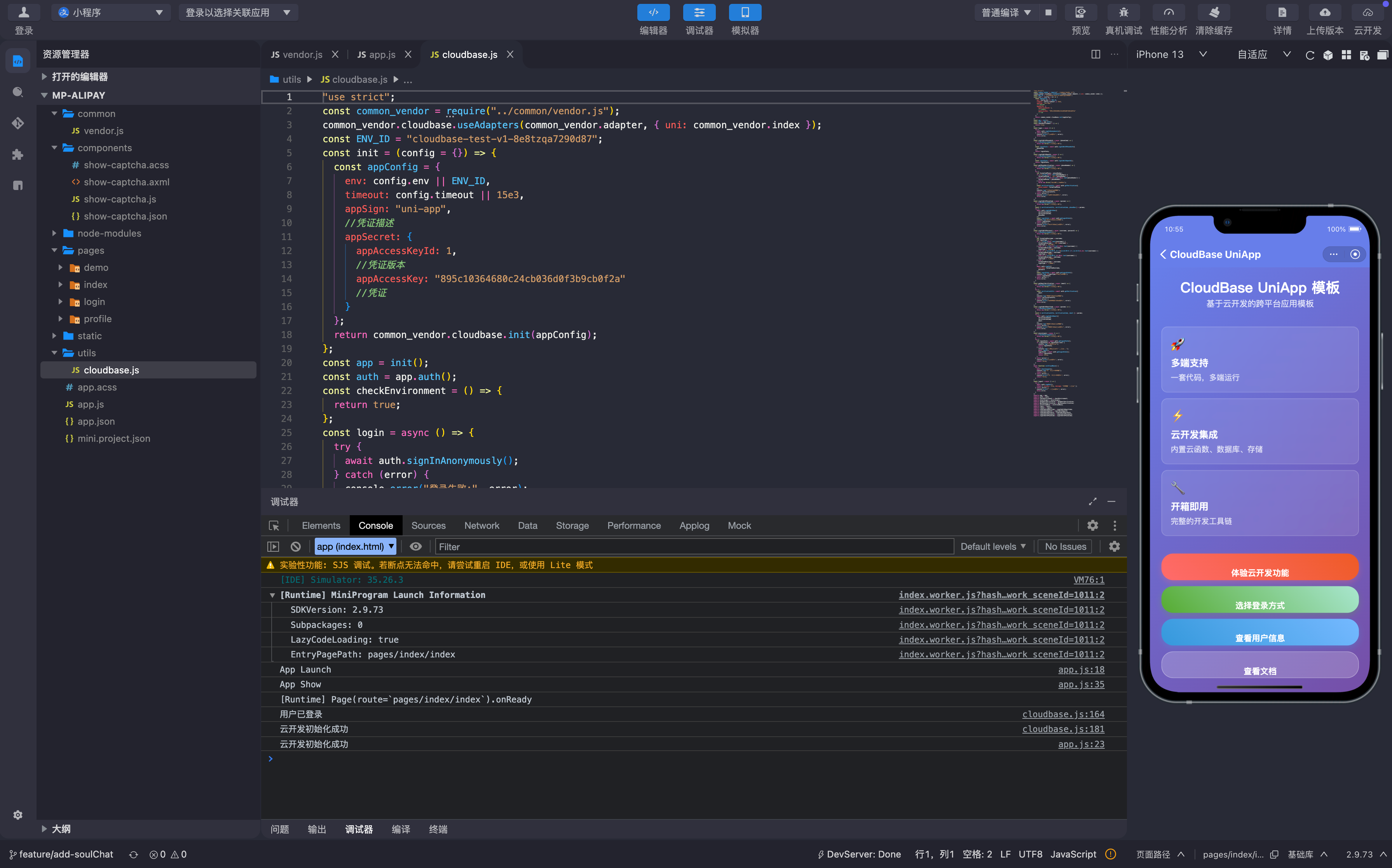Click the 清除缓存 clear cache icon

(x=1214, y=13)
